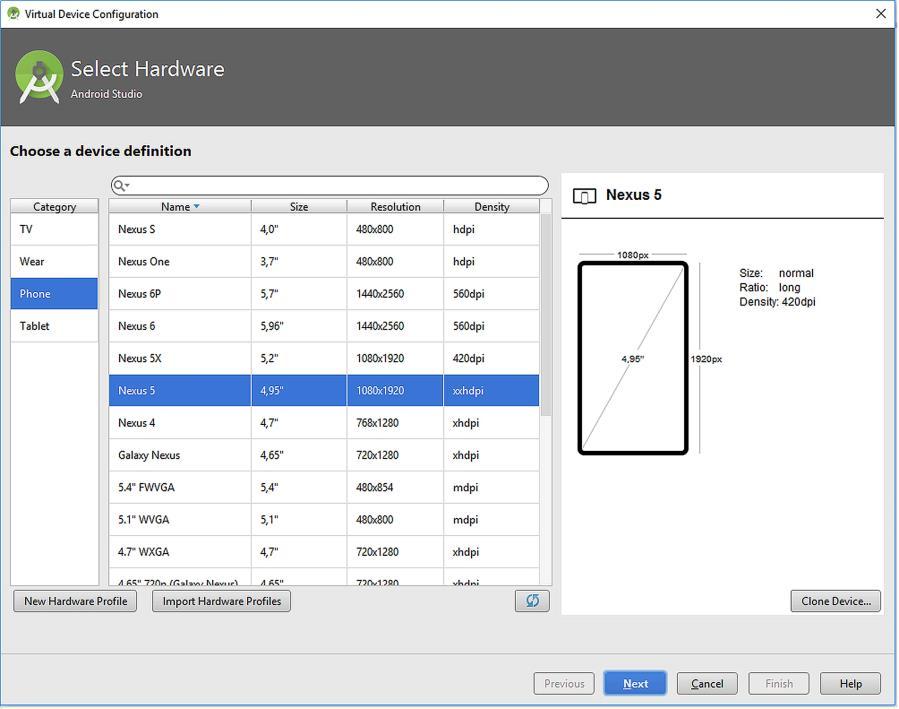Select the 4.7" WXGA device
Image resolution: width=899 pixels, height=709 pixels.
324,551
